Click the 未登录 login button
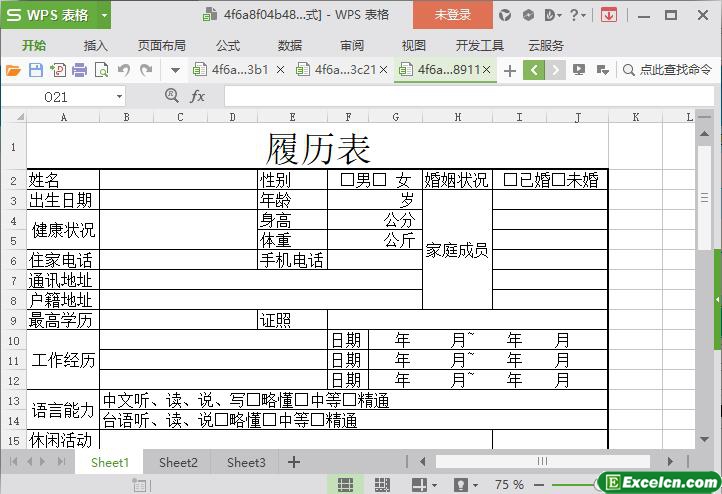Screen dimensions: 722x494 coord(452,15)
